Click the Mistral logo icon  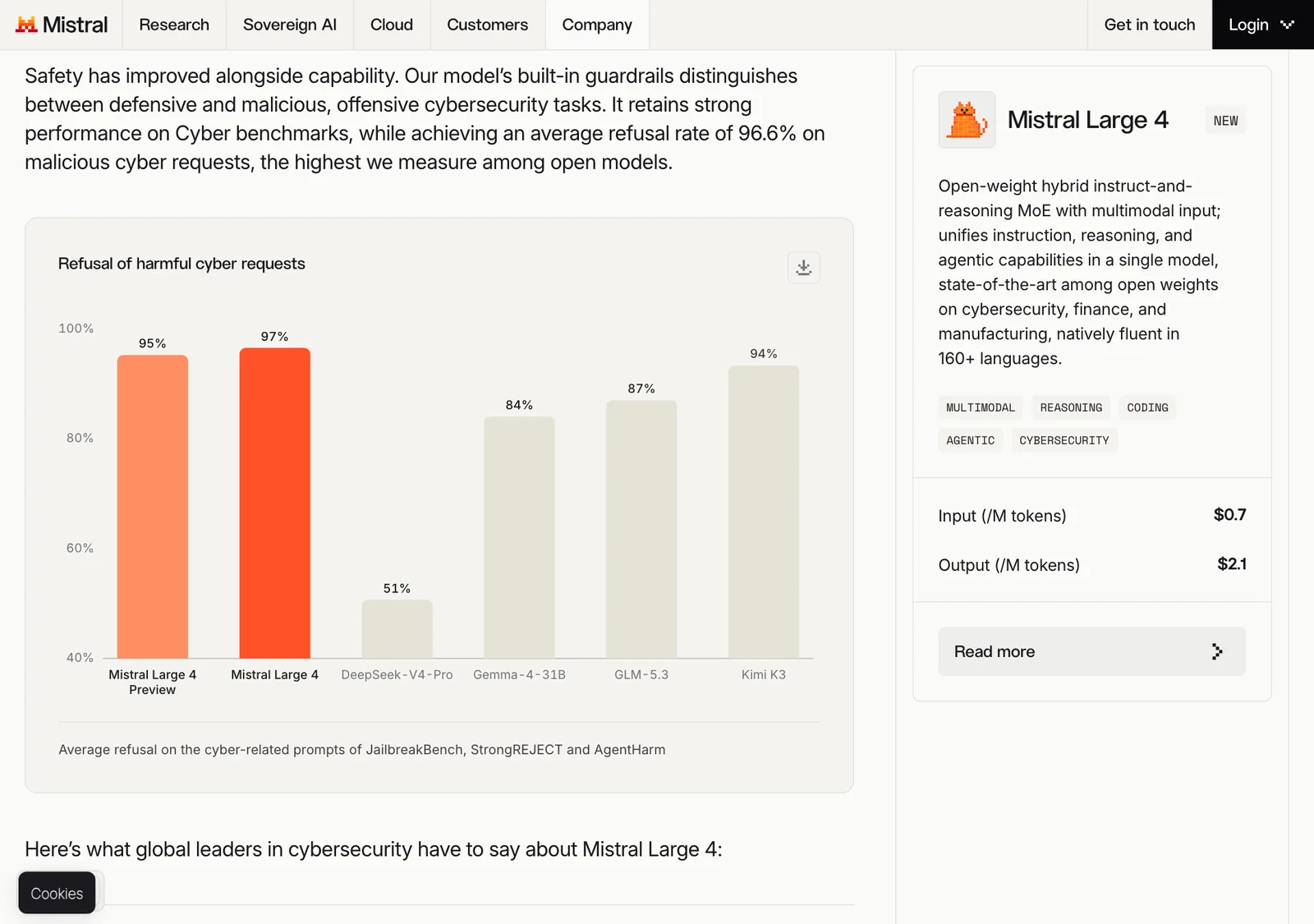point(26,25)
